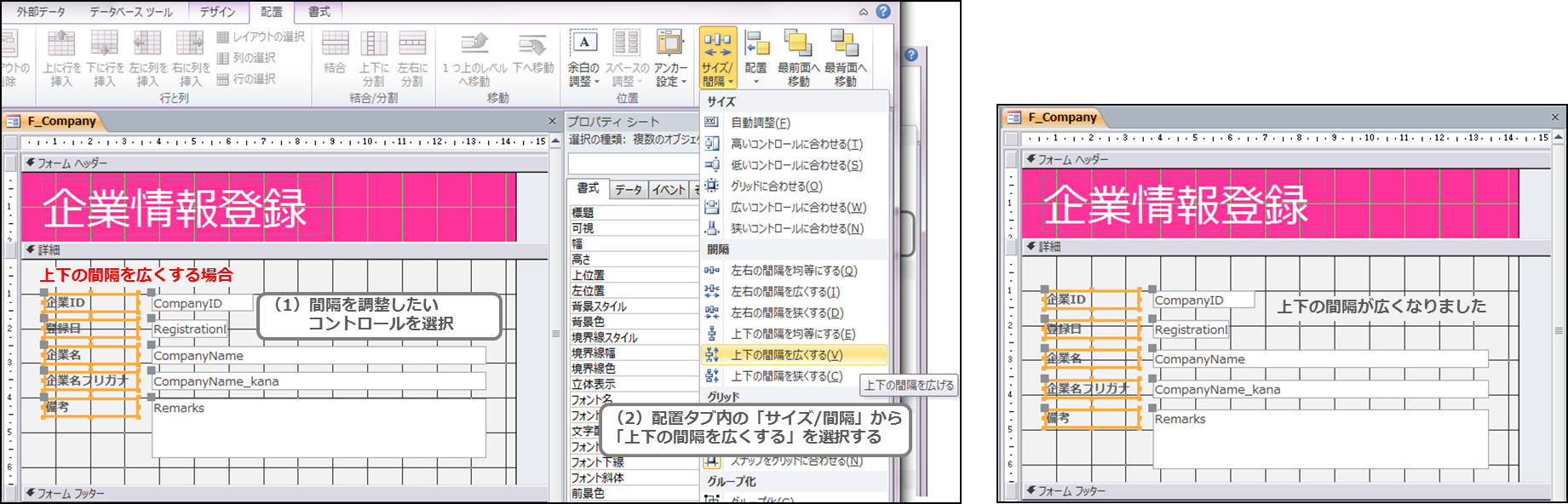Click the 前景色 property row
Screen dimensions: 1568x504
pos(635,493)
